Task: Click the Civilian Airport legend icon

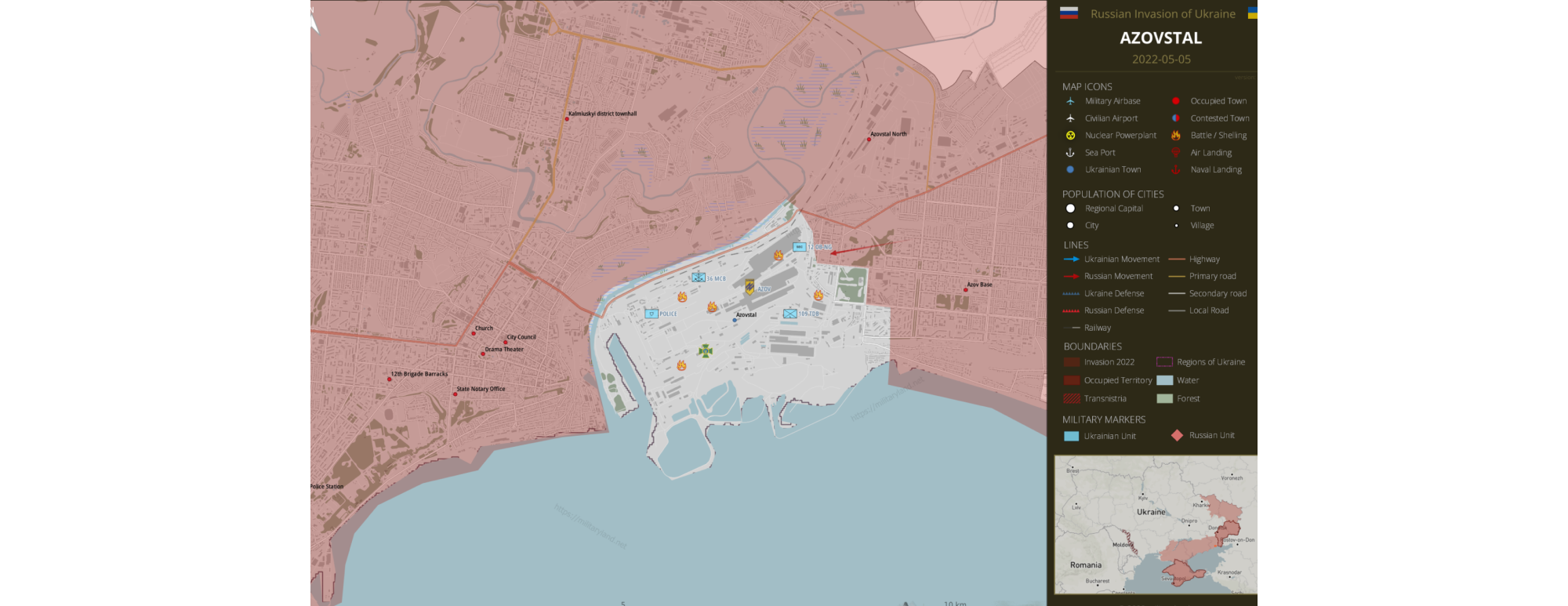Action: coord(1070,118)
